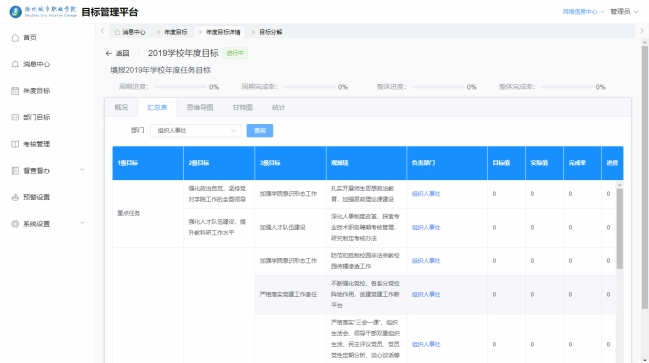
Task: Click the 整体进度 progress bar
Action: 438,87
